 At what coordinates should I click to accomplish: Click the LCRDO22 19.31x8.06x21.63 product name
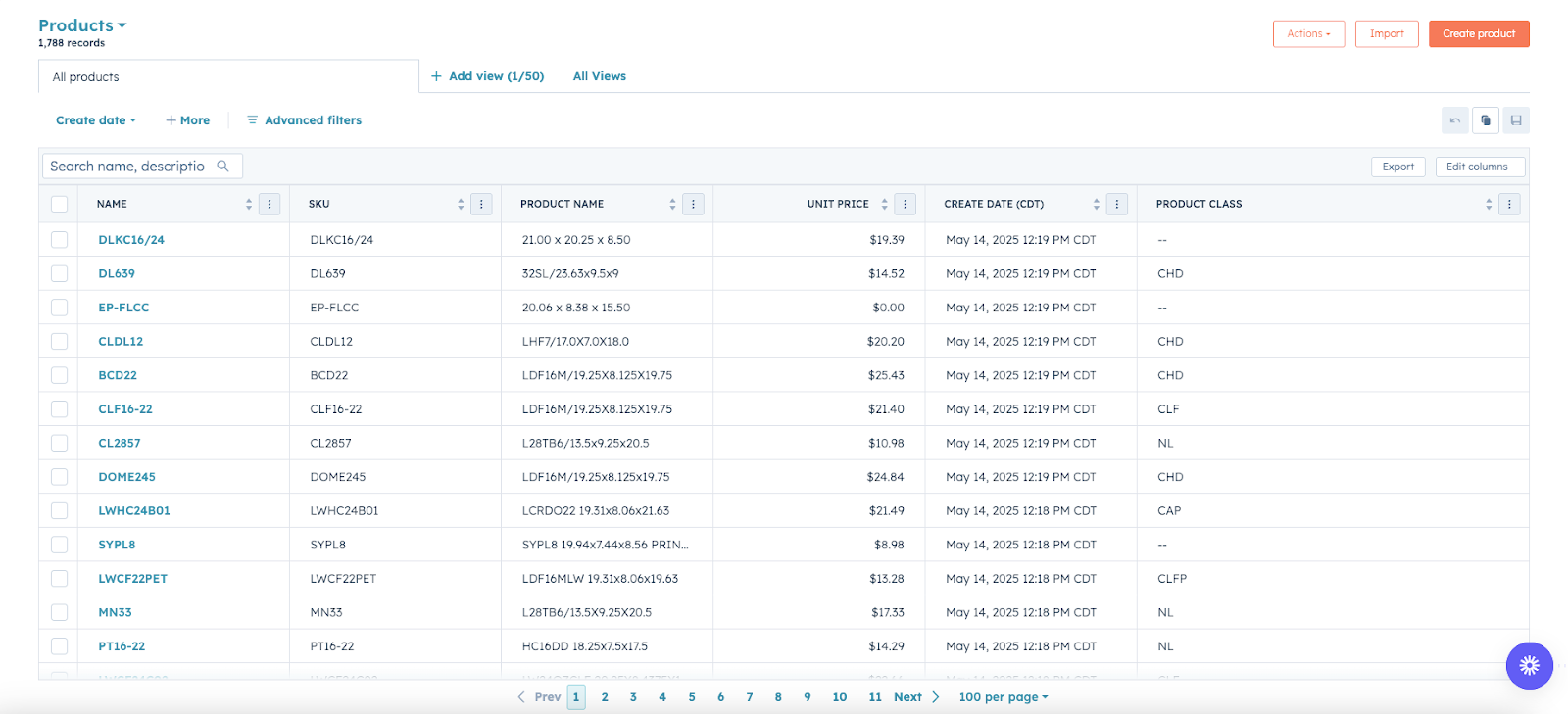tap(596, 511)
